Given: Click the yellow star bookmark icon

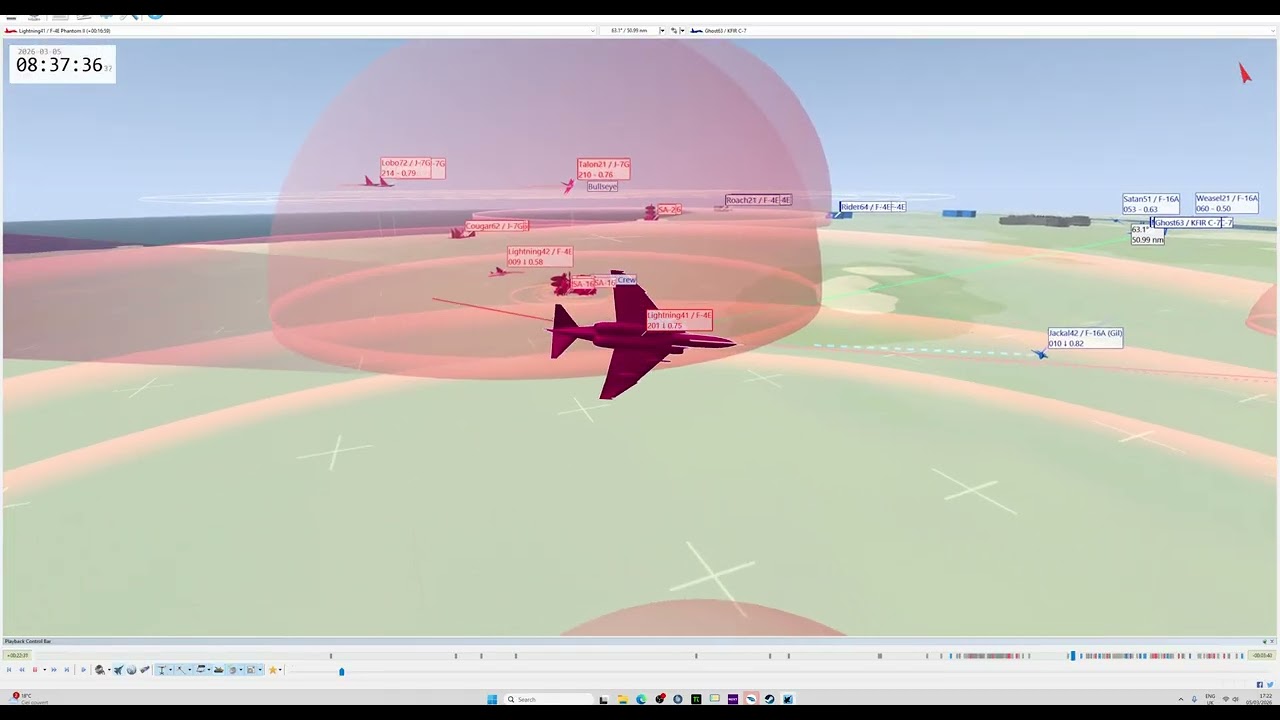Looking at the screenshot, I should [272, 670].
